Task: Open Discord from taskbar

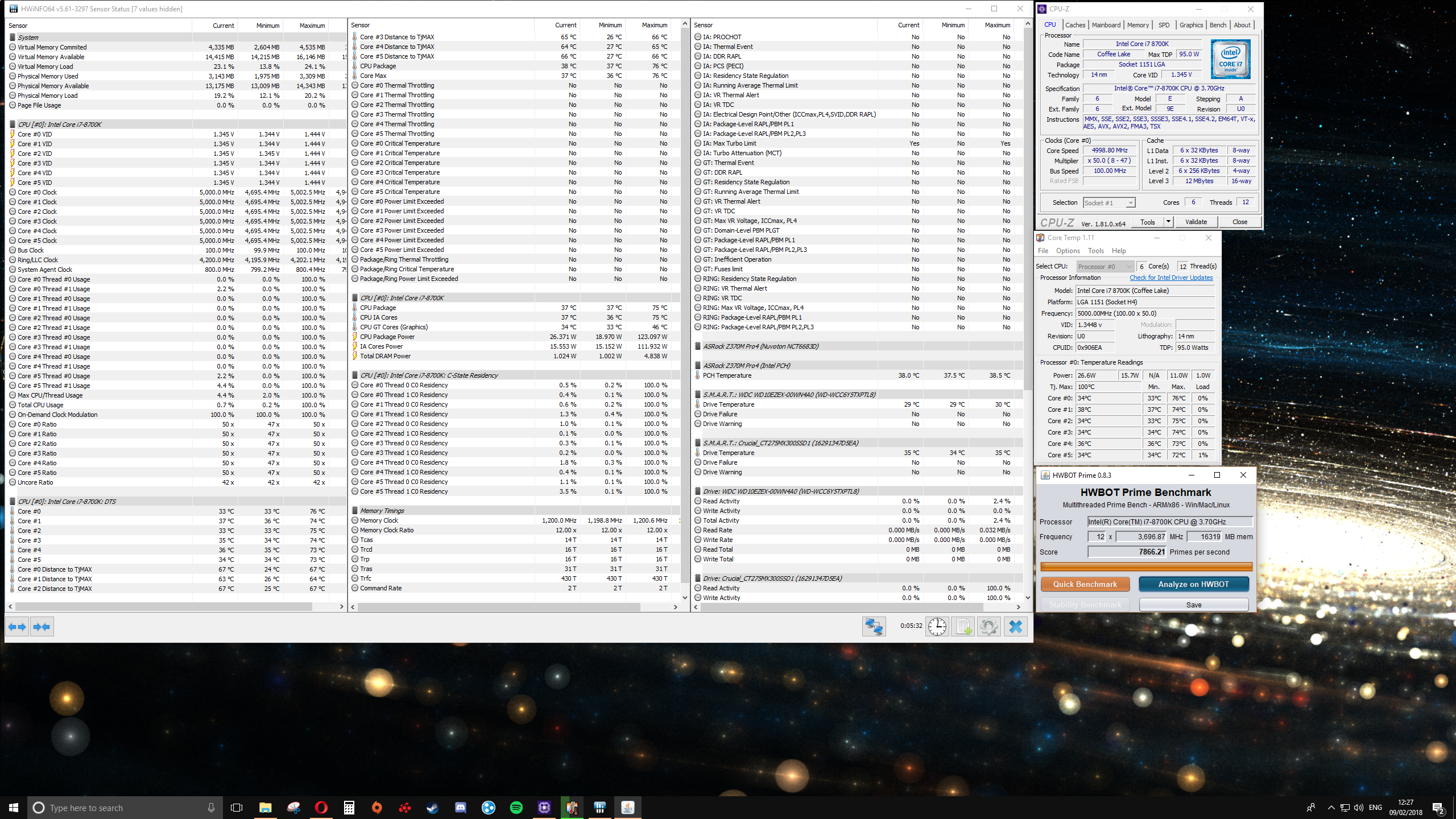Action: coord(461,808)
